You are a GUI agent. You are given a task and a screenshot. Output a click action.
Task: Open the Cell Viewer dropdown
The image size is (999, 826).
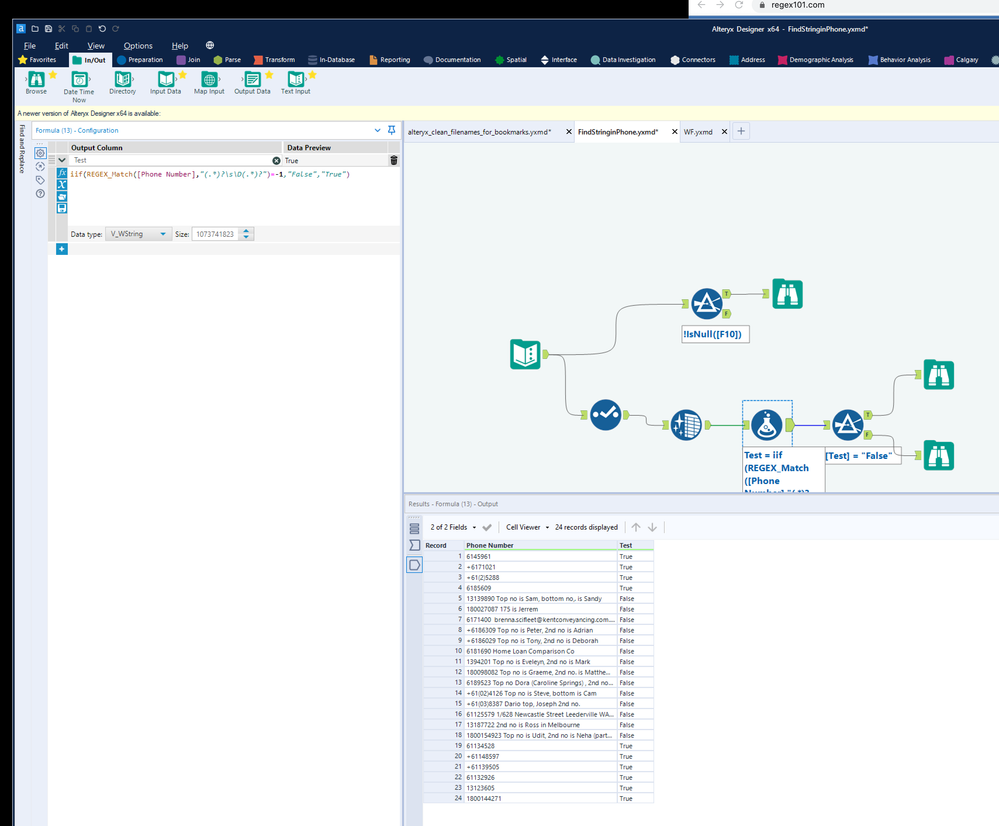coord(527,527)
